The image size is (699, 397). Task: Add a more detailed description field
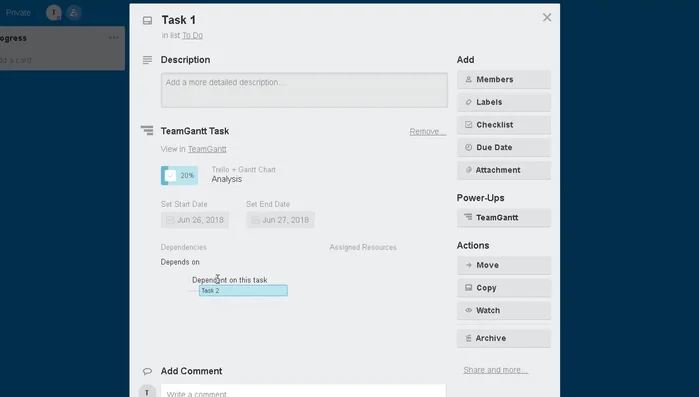pos(304,90)
